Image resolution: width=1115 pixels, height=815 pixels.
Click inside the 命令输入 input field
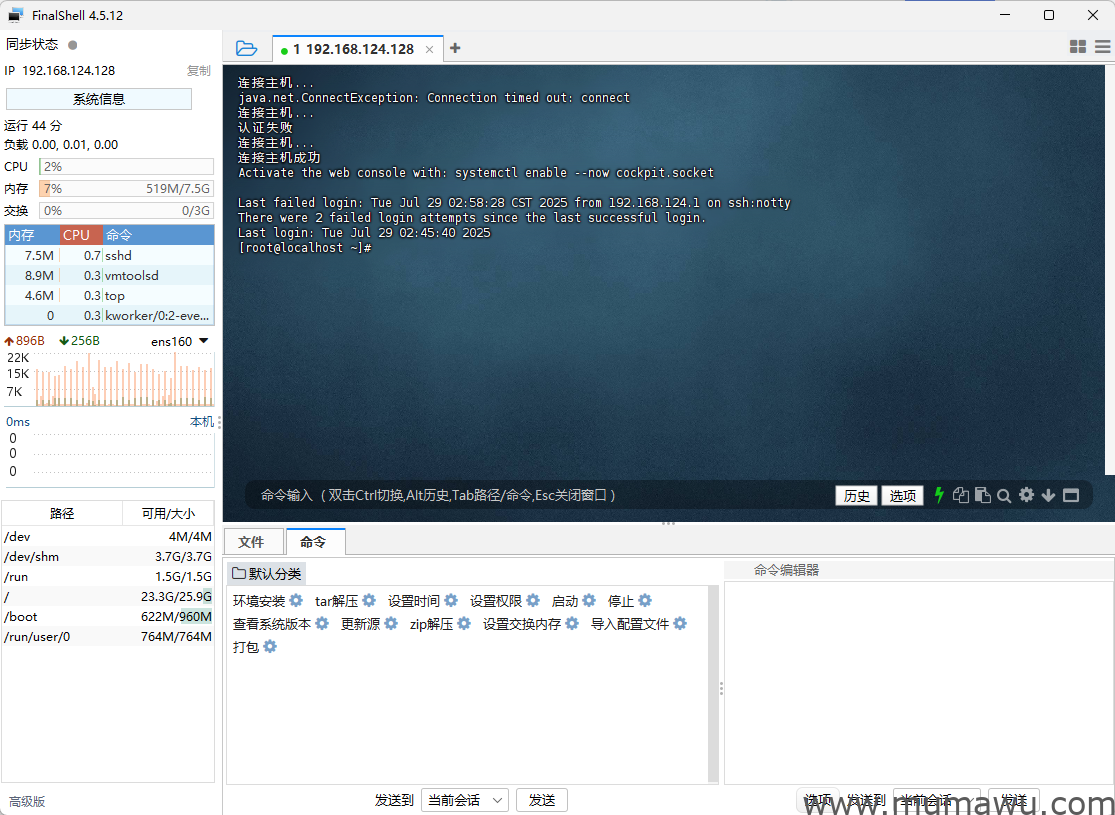[x=540, y=494]
